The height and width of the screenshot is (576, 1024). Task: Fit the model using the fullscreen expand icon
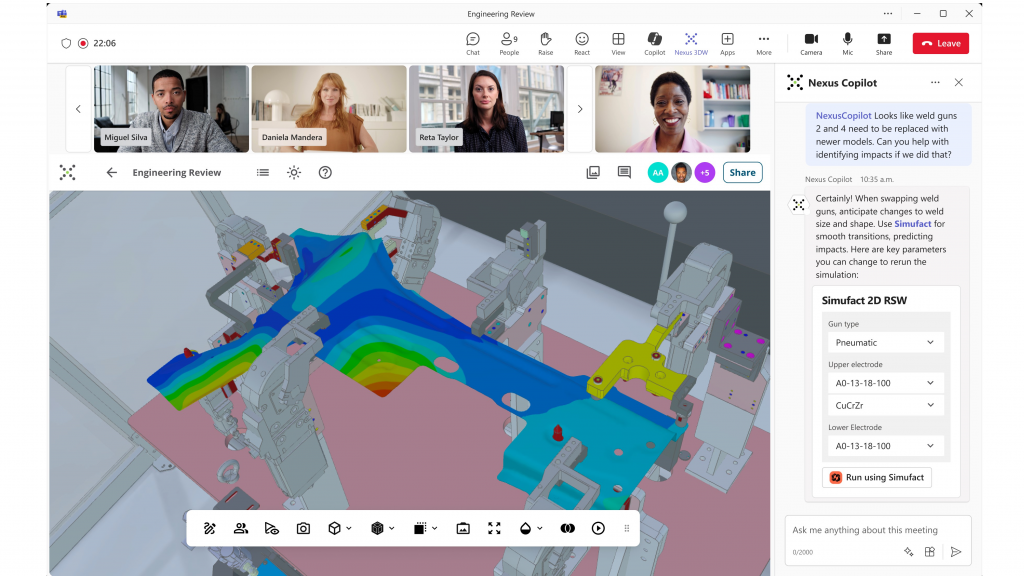pyautogui.click(x=494, y=528)
